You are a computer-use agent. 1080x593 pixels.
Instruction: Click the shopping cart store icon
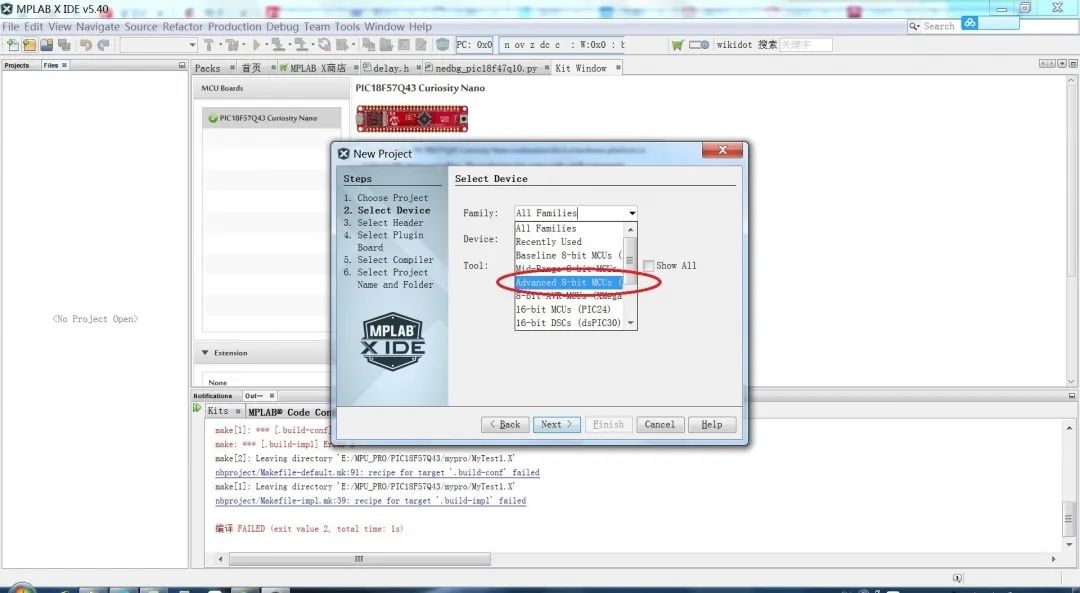click(x=678, y=45)
